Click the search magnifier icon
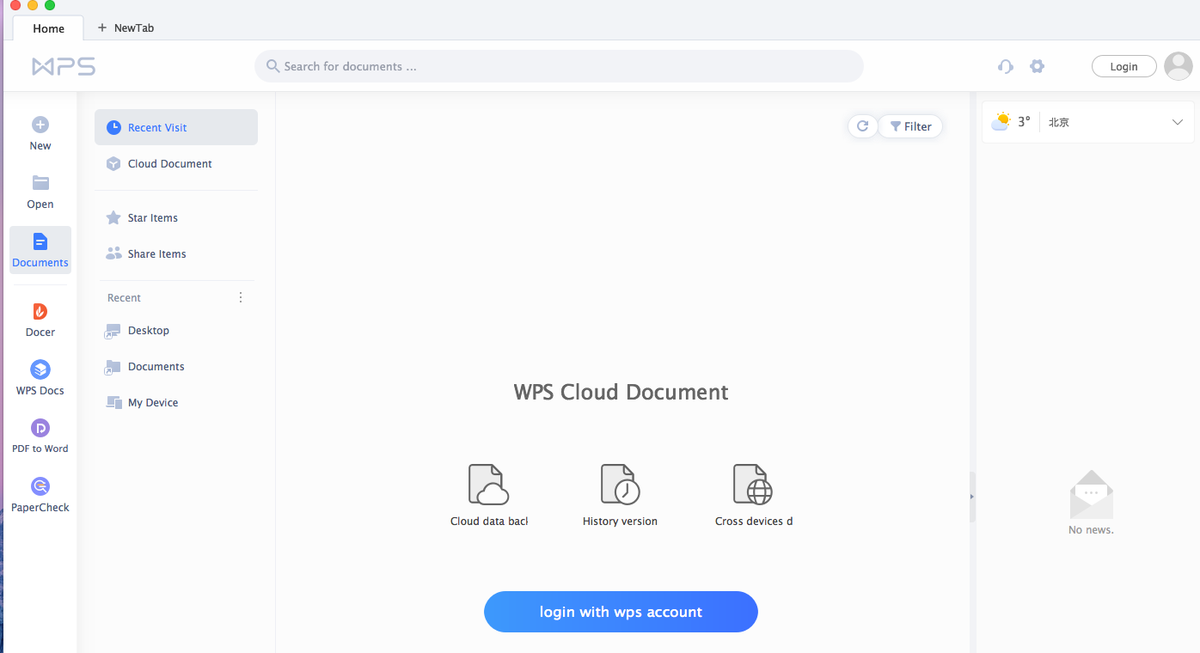Viewport: 1200px width, 653px height. [273, 66]
